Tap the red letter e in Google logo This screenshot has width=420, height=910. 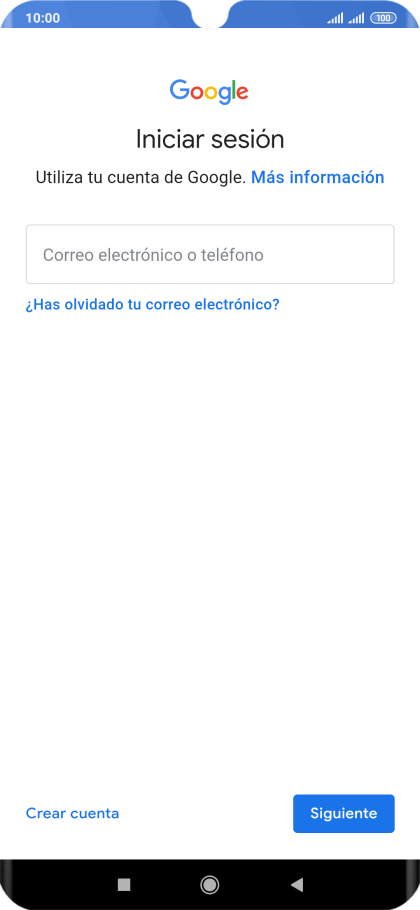[242, 93]
